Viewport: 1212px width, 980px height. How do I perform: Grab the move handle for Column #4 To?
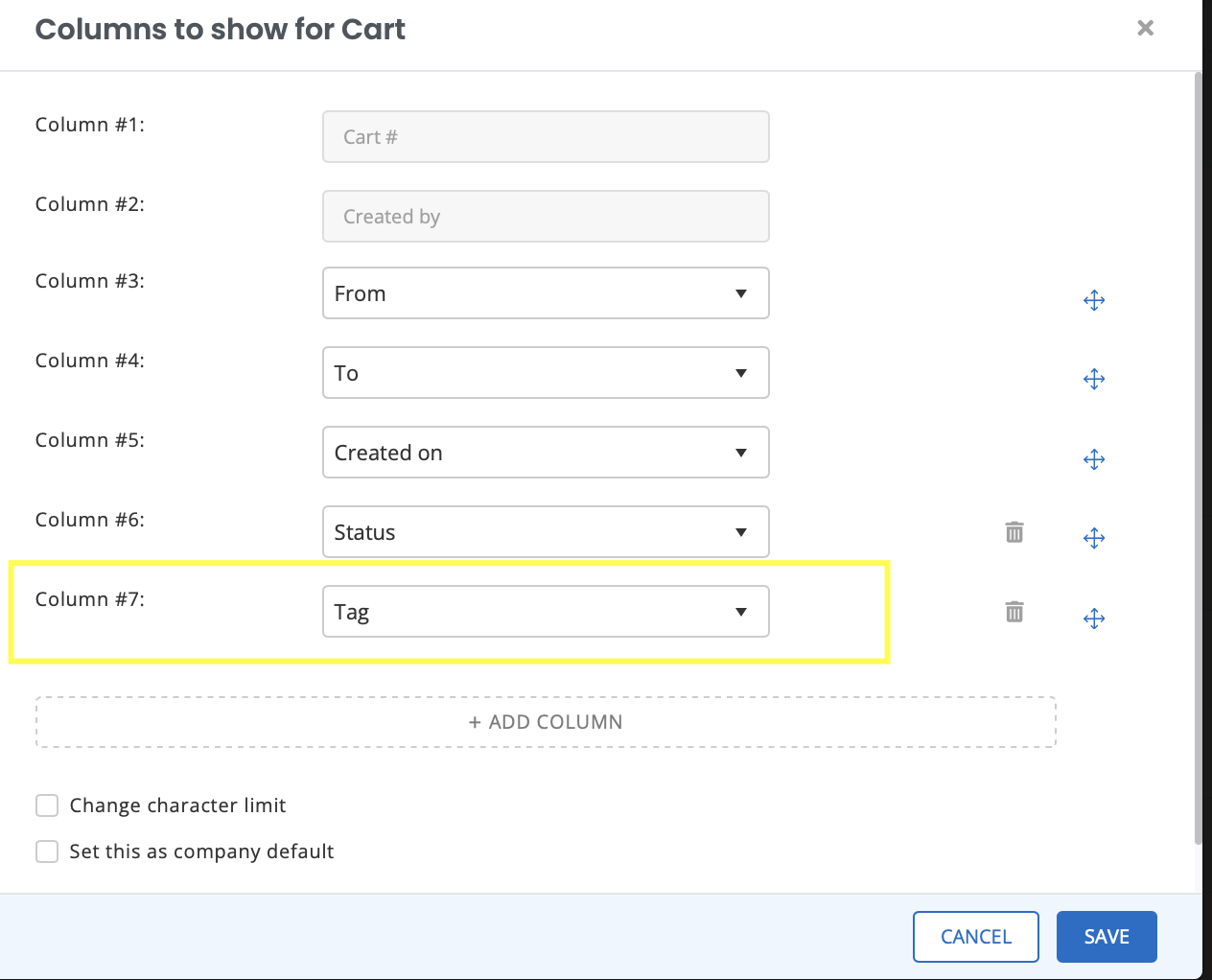point(1094,380)
